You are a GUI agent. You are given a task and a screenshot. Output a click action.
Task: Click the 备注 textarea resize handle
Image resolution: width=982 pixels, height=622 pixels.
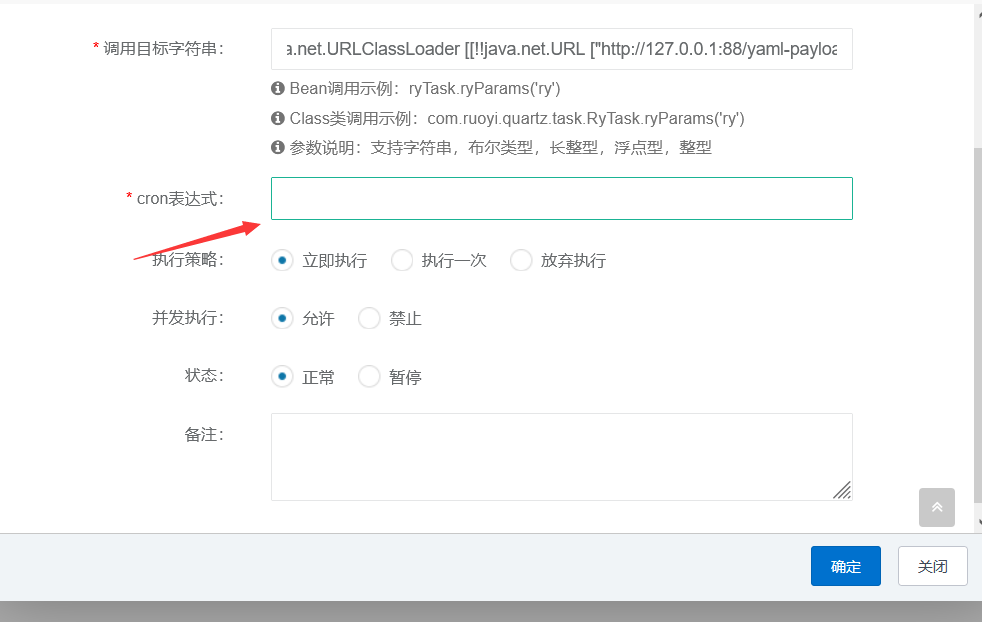click(x=842, y=490)
